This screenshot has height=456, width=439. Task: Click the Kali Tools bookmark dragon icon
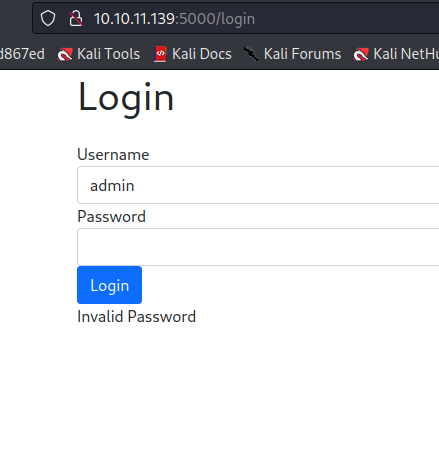click(64, 54)
